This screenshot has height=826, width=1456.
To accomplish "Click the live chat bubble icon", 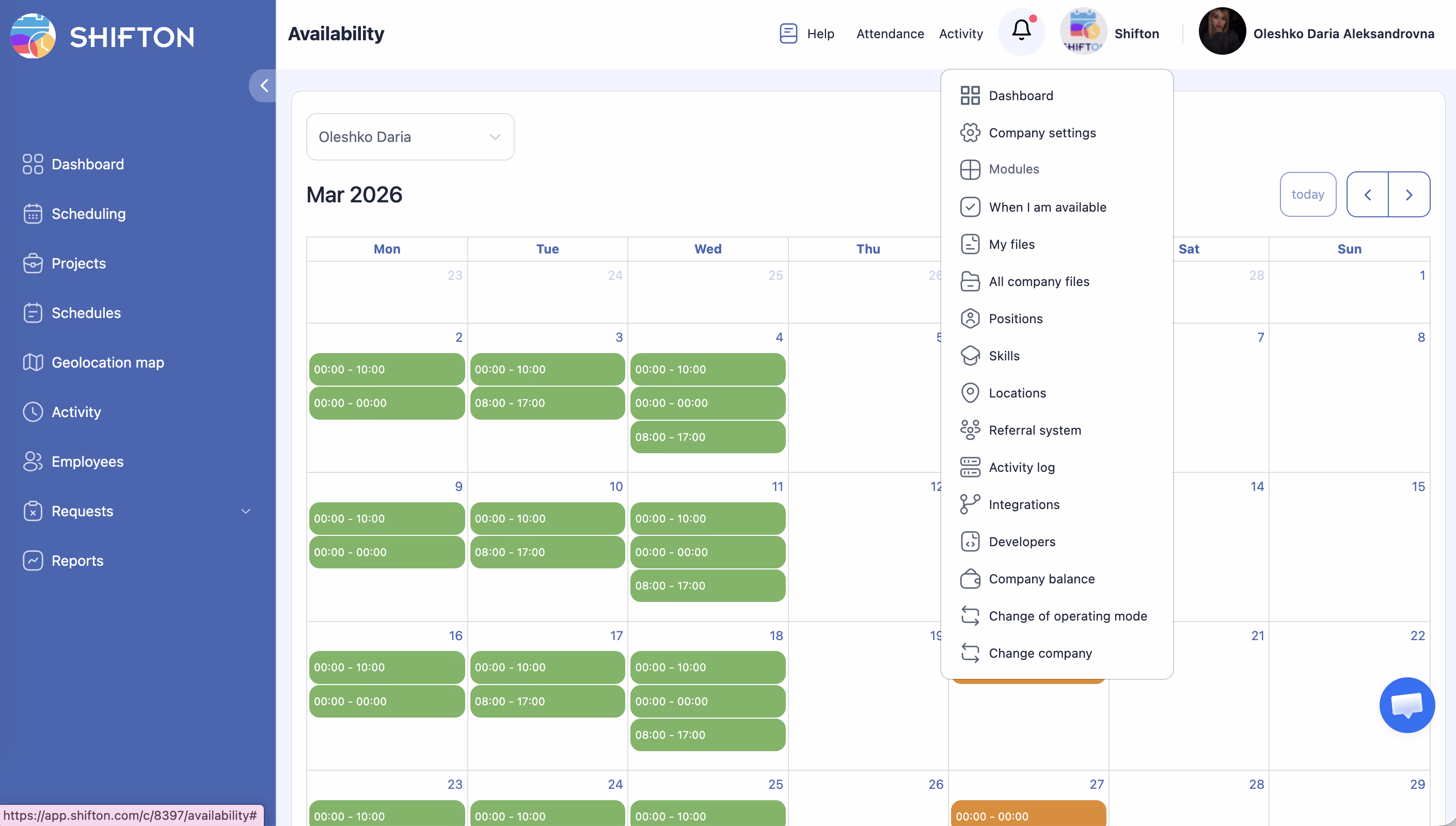I will (x=1406, y=705).
